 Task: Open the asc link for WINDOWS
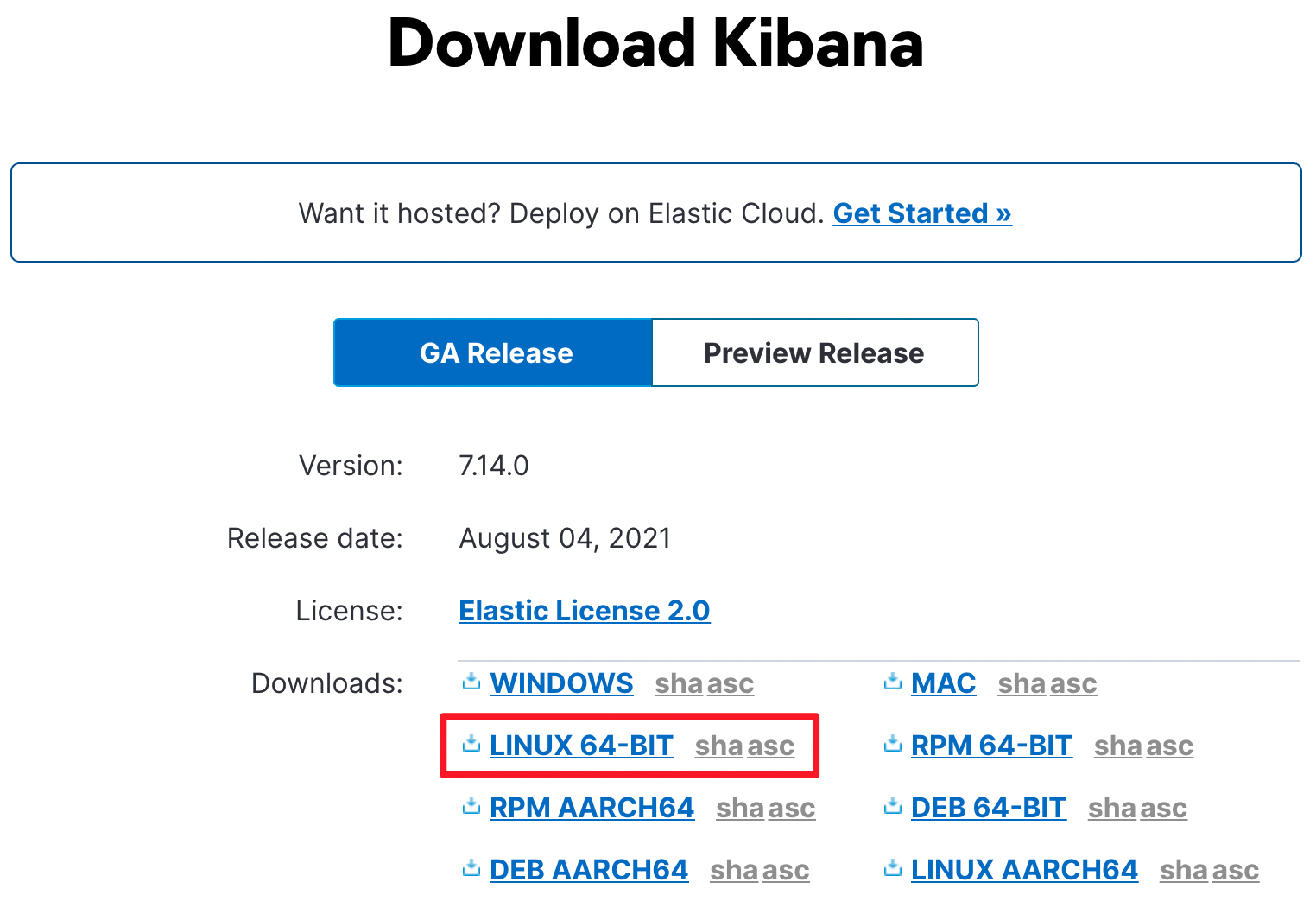[731, 684]
